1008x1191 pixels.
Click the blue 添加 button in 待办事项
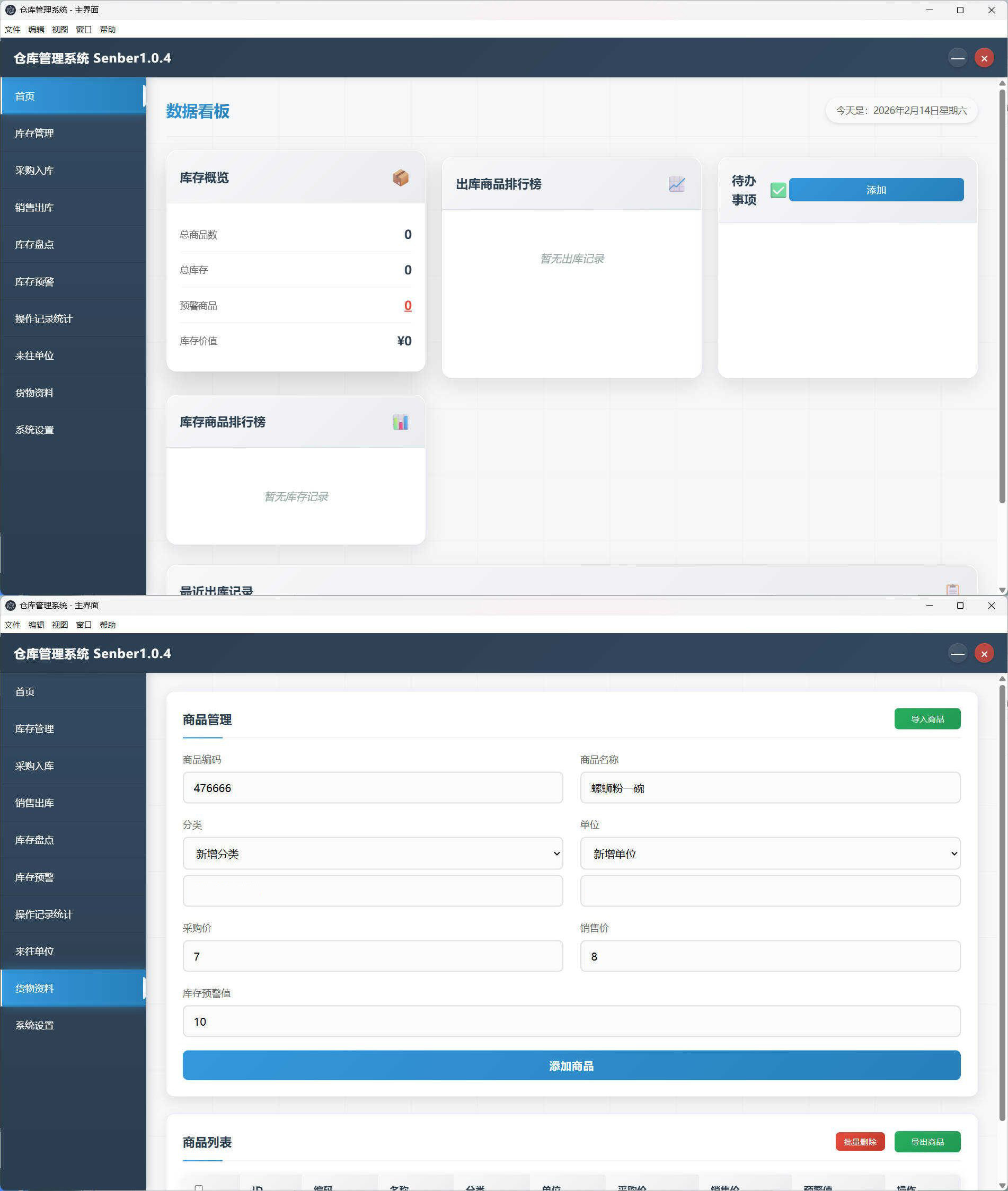(876, 190)
